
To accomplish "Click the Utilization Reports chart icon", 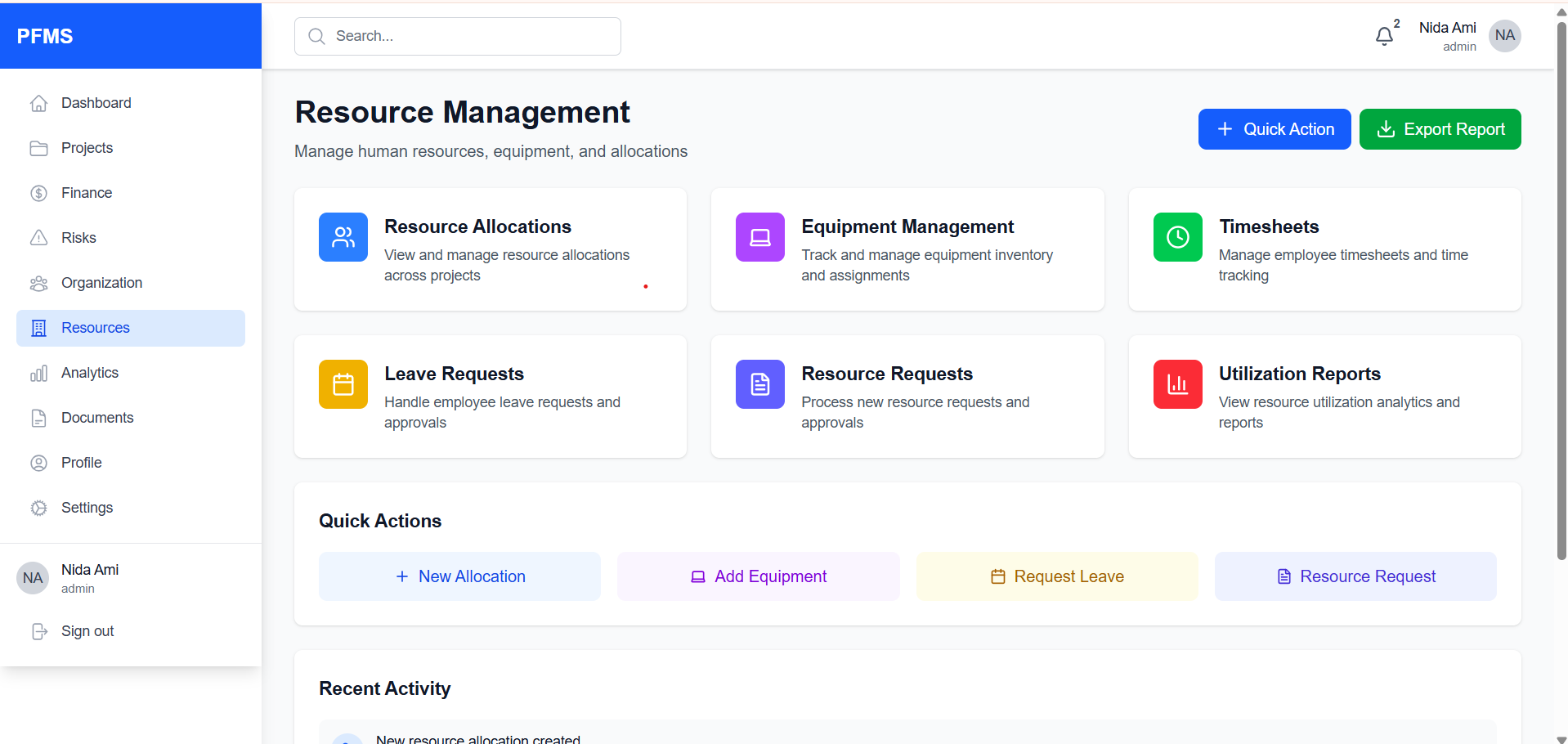I will 1177,383.
